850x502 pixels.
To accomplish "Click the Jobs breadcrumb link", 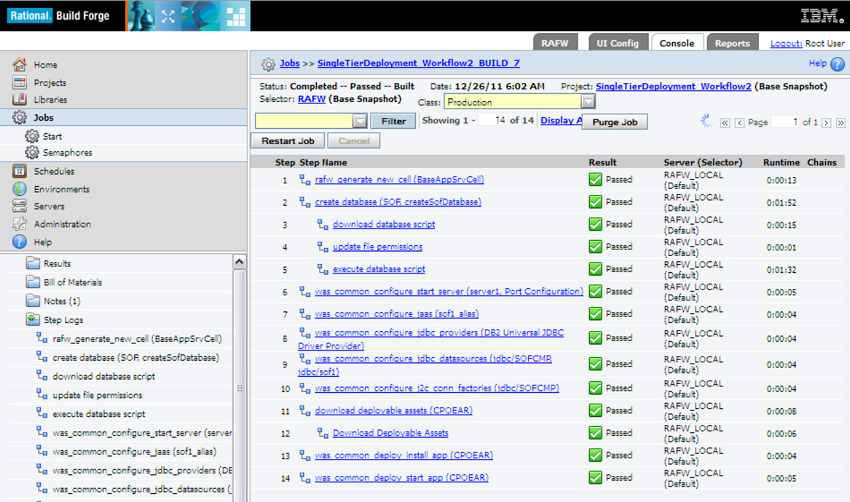I will point(289,63).
